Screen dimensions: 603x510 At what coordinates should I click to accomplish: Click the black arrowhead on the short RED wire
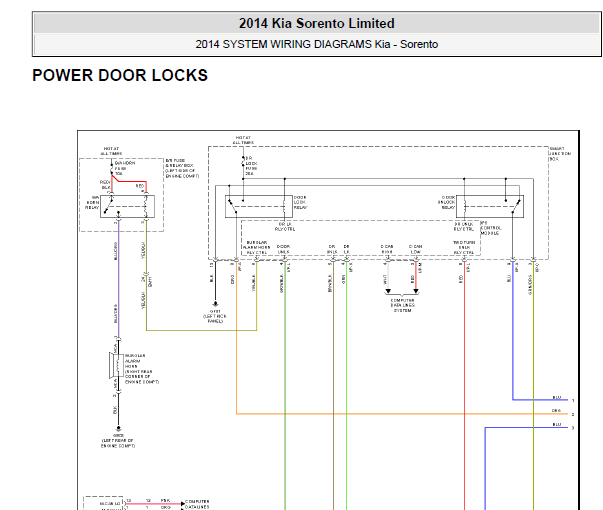(416, 291)
